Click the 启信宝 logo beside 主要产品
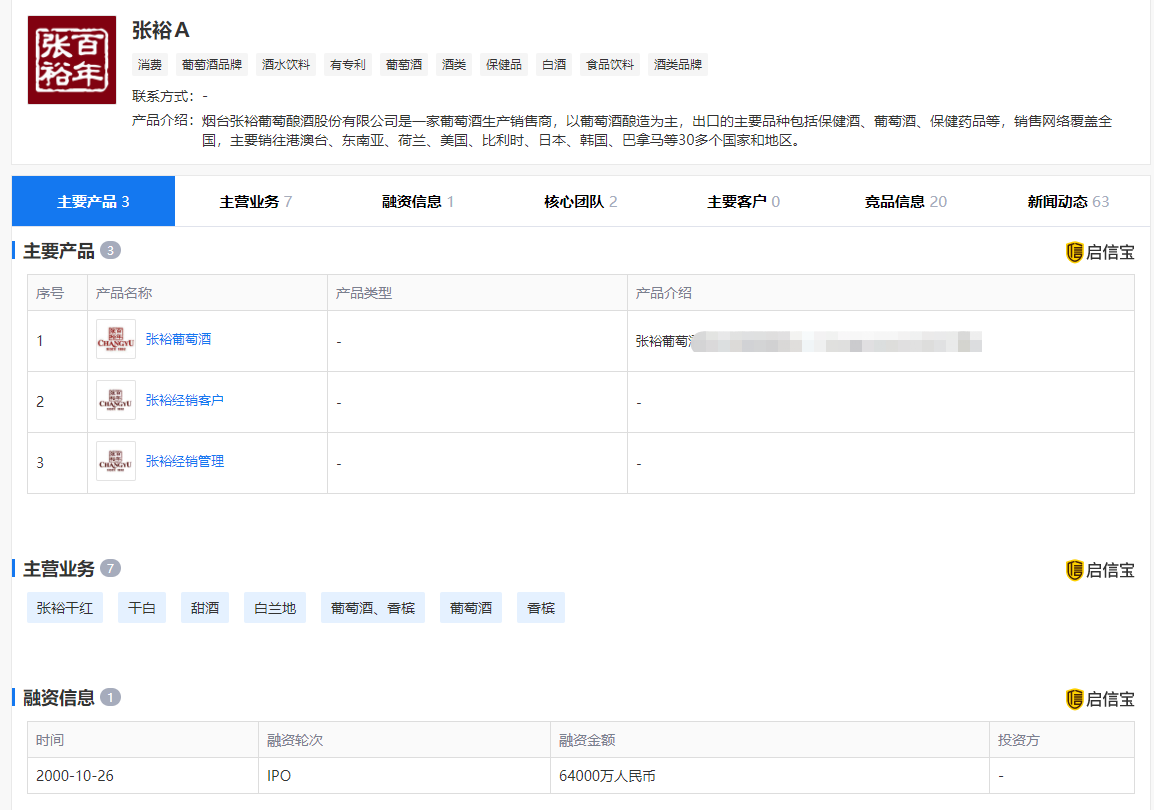This screenshot has width=1154, height=810. [1100, 252]
